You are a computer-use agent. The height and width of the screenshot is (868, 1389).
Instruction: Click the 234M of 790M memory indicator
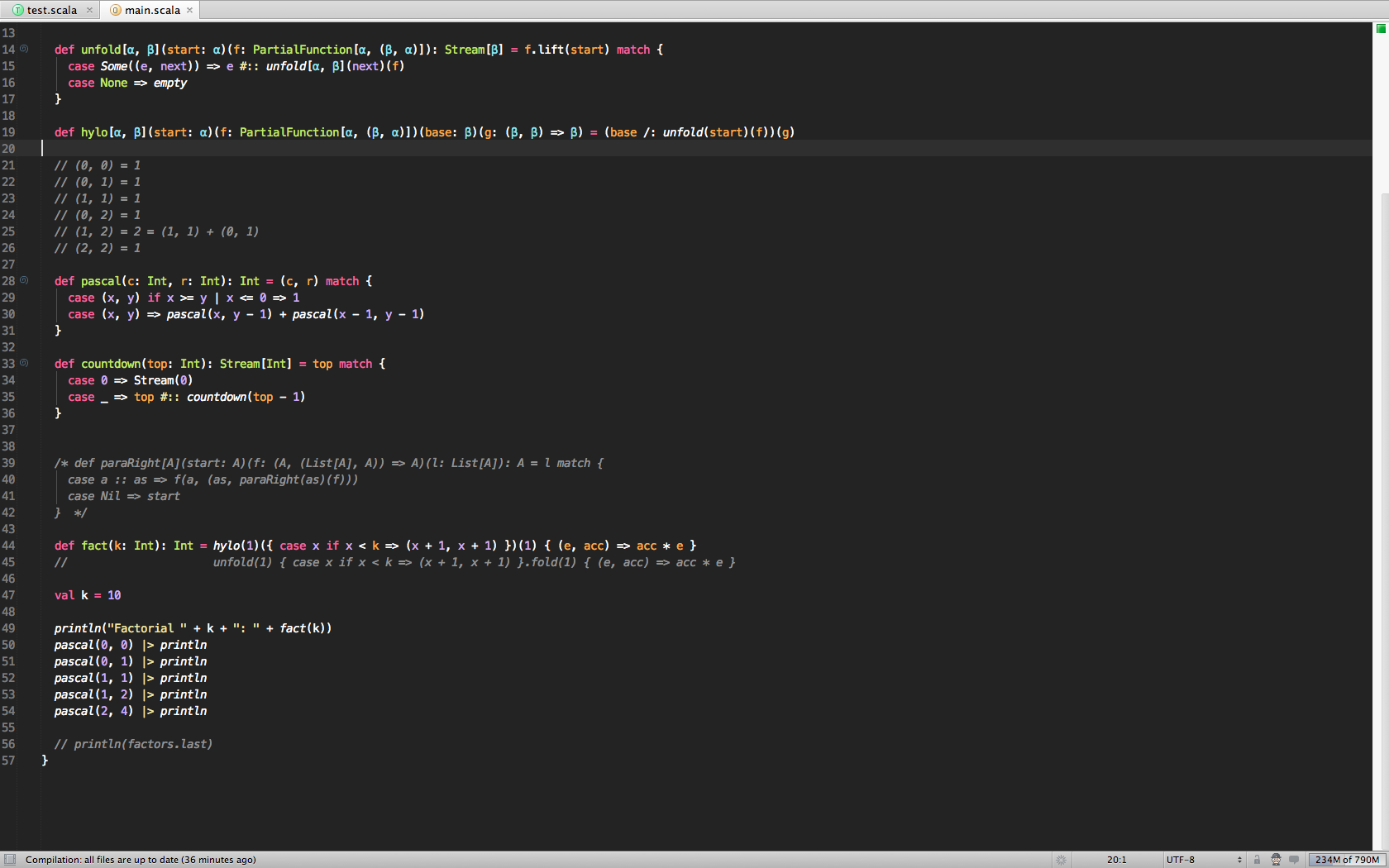[x=1347, y=860]
